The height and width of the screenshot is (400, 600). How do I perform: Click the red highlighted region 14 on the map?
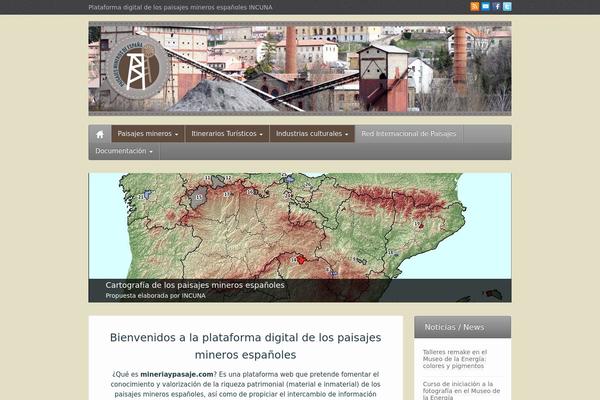[302, 260]
